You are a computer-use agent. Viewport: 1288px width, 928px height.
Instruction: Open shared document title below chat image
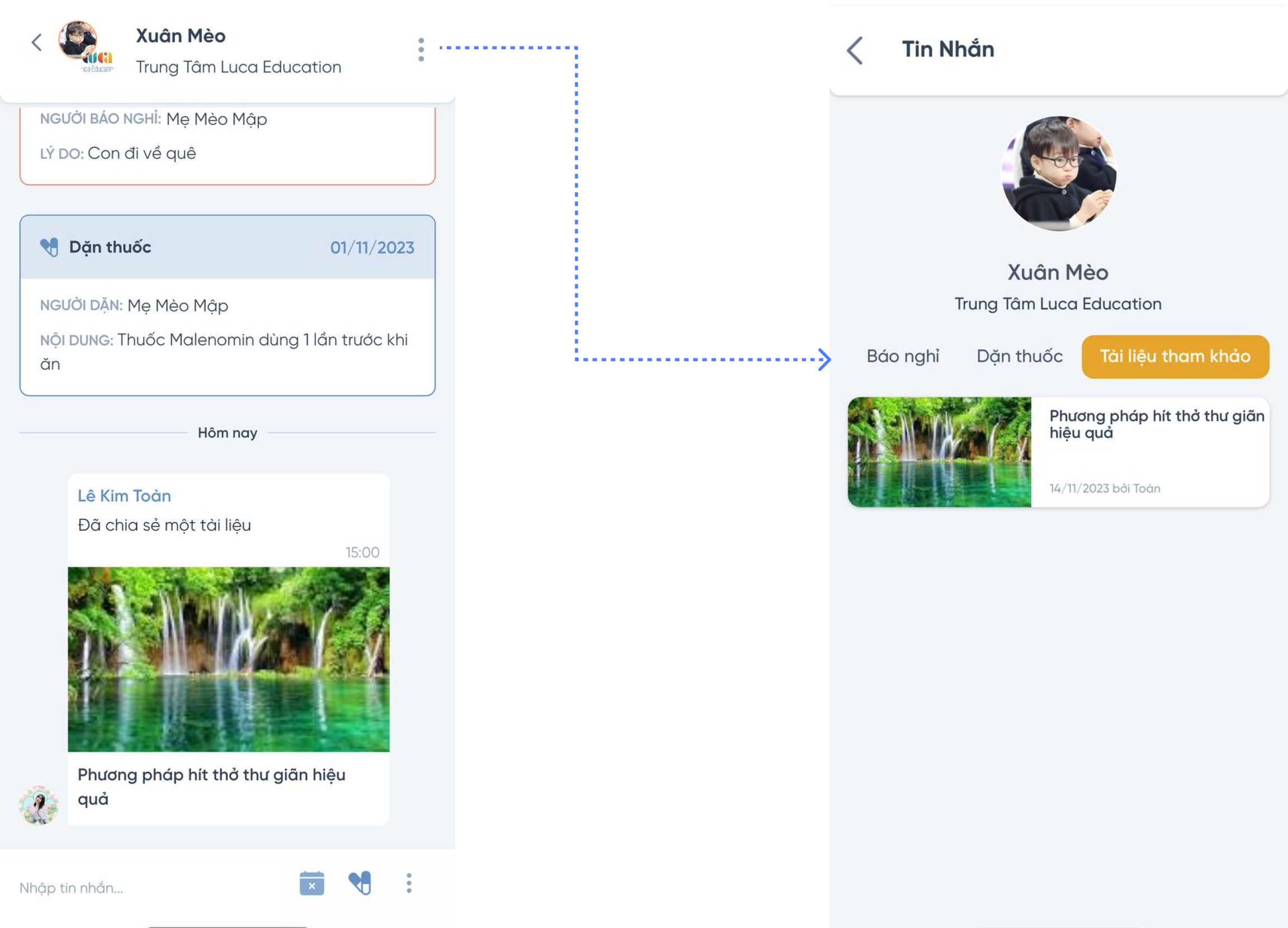click(211, 787)
